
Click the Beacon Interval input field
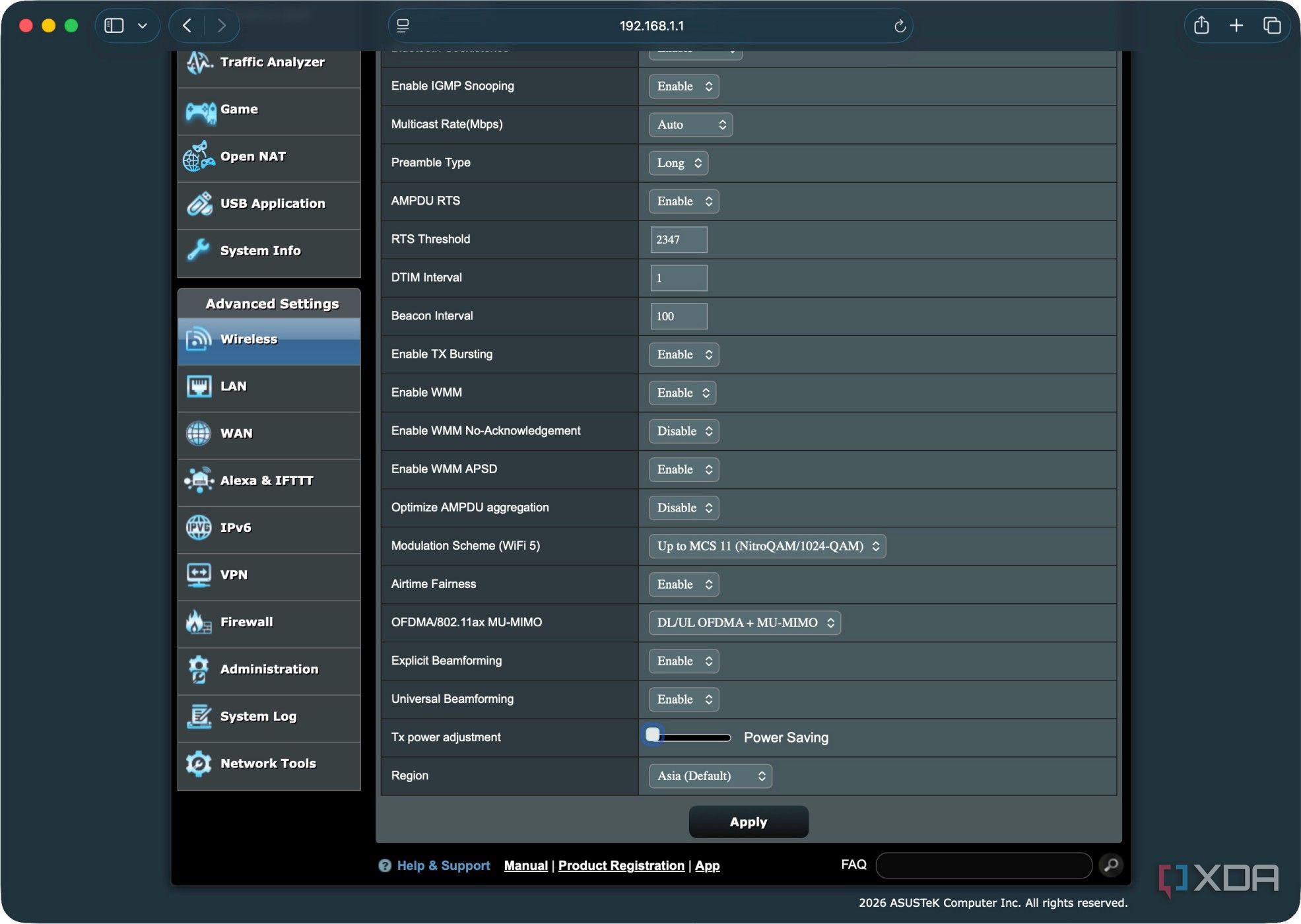(679, 316)
